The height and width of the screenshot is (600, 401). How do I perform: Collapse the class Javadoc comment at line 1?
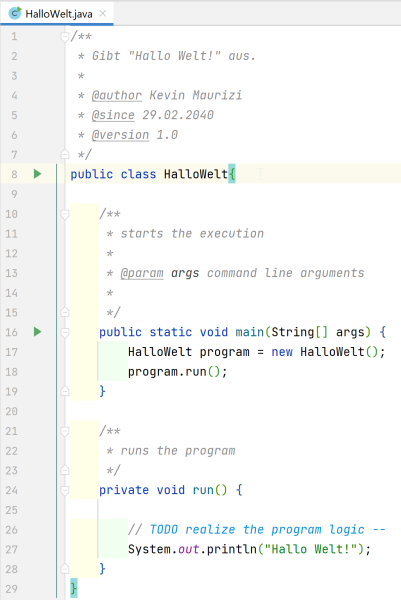[x=65, y=37]
